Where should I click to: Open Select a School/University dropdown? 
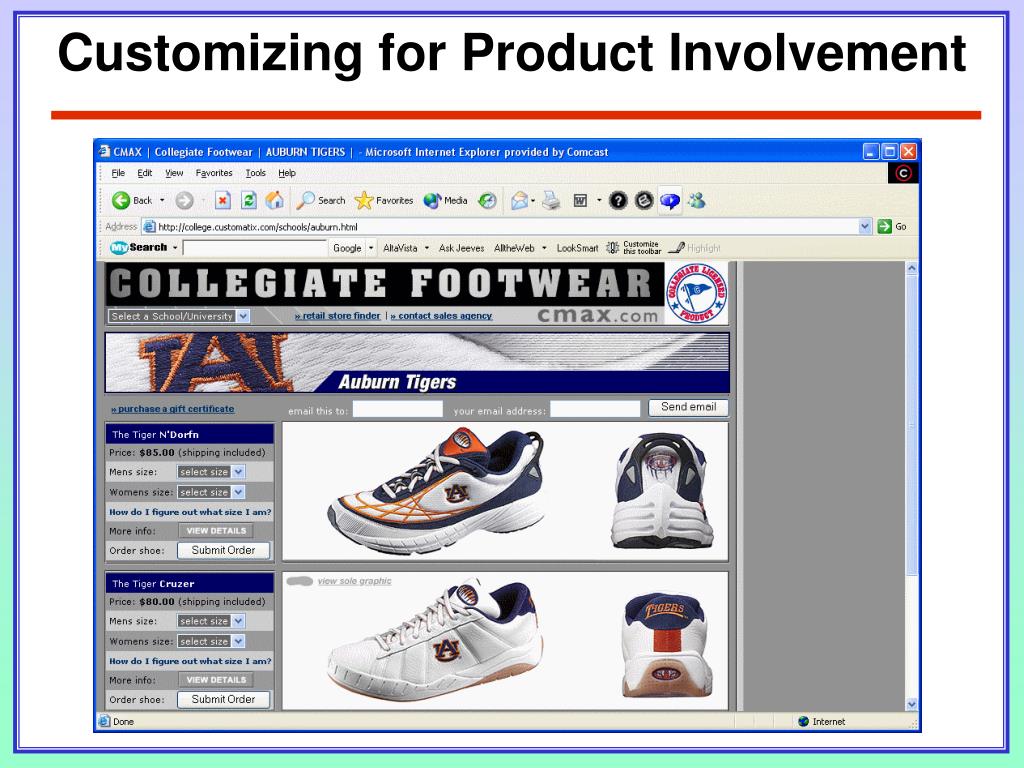(243, 316)
